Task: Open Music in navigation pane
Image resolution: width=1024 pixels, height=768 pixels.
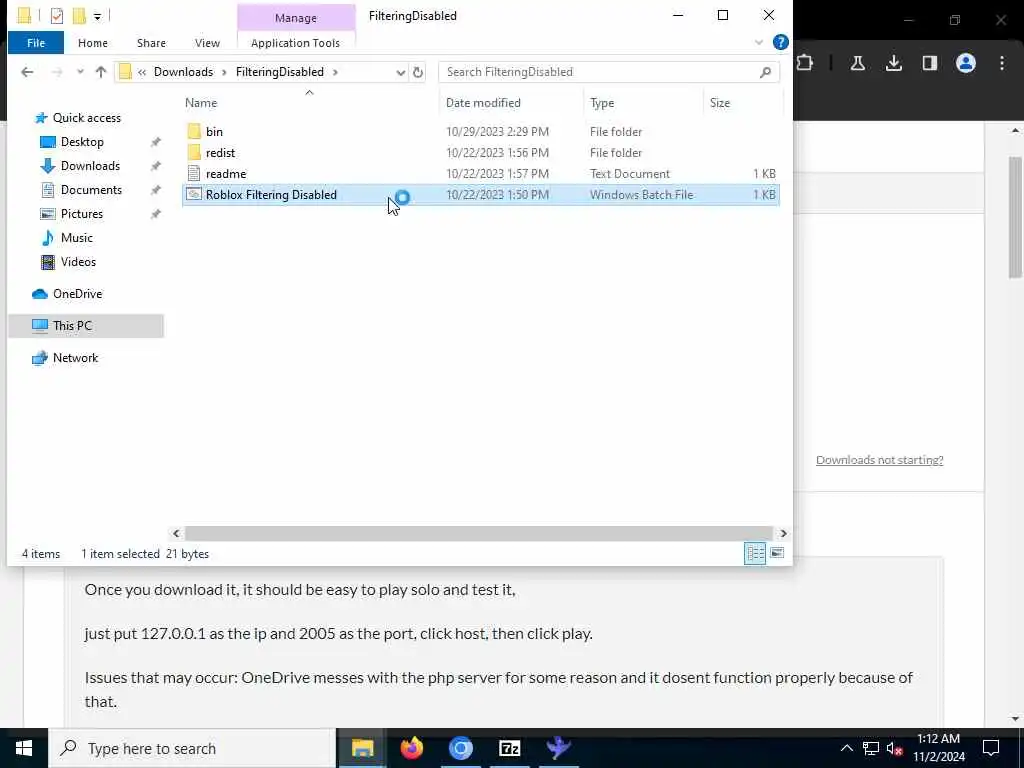Action: pyautogui.click(x=76, y=238)
